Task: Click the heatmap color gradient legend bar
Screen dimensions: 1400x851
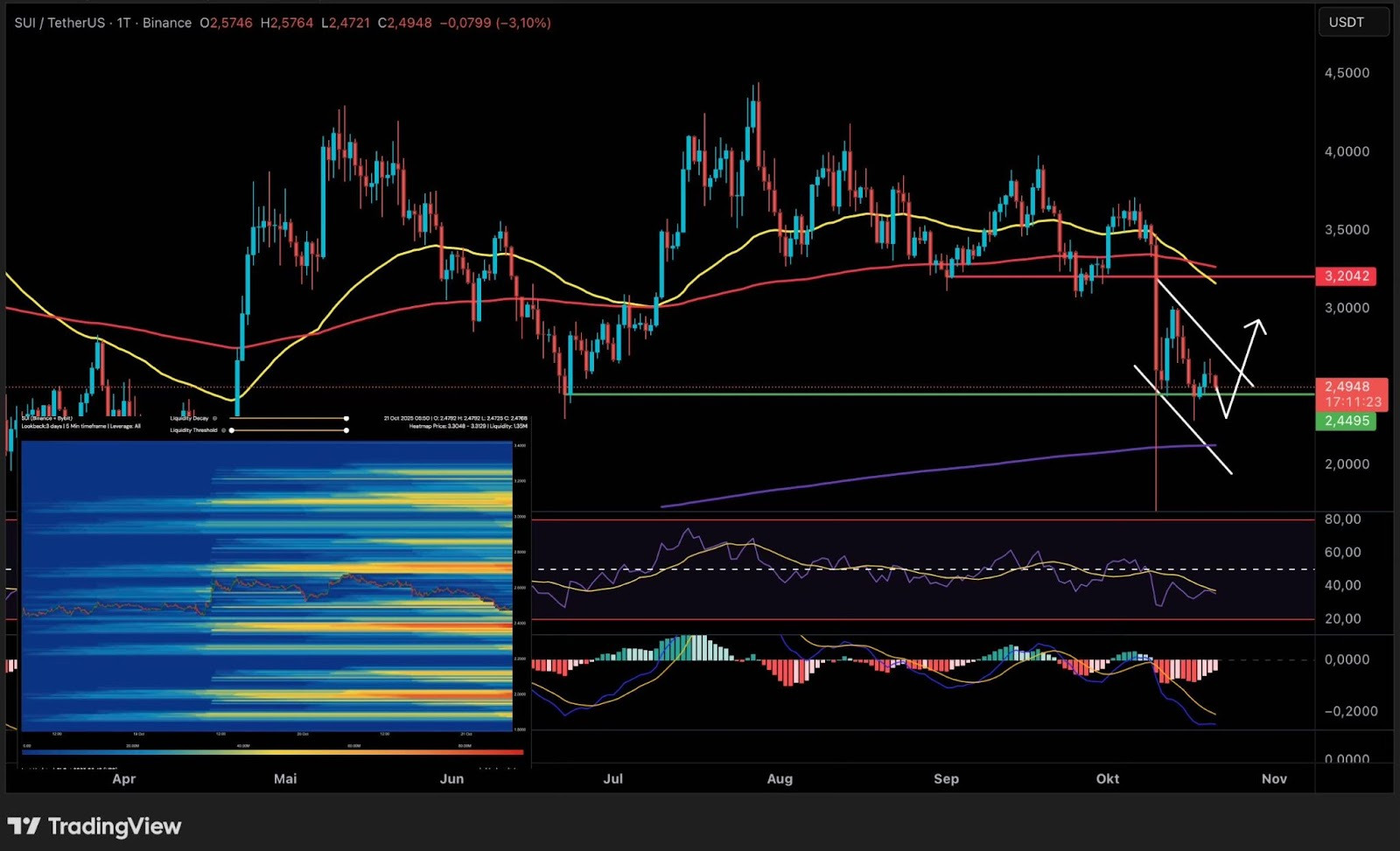Action: [x=272, y=752]
